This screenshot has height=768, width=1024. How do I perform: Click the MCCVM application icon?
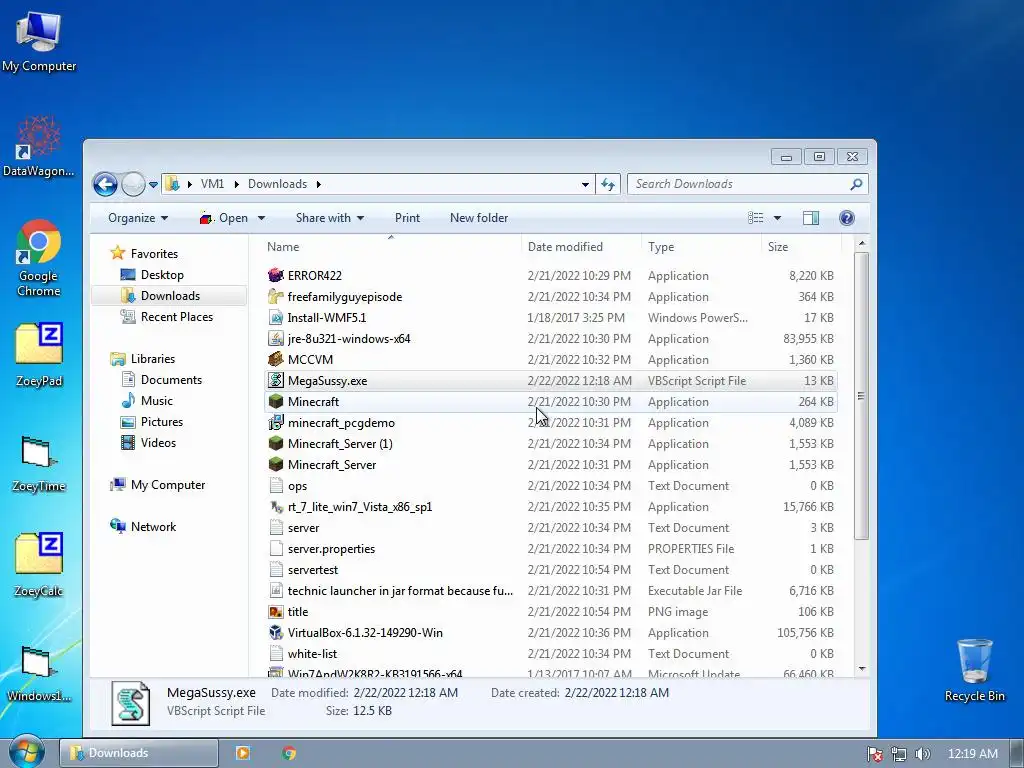click(276, 359)
